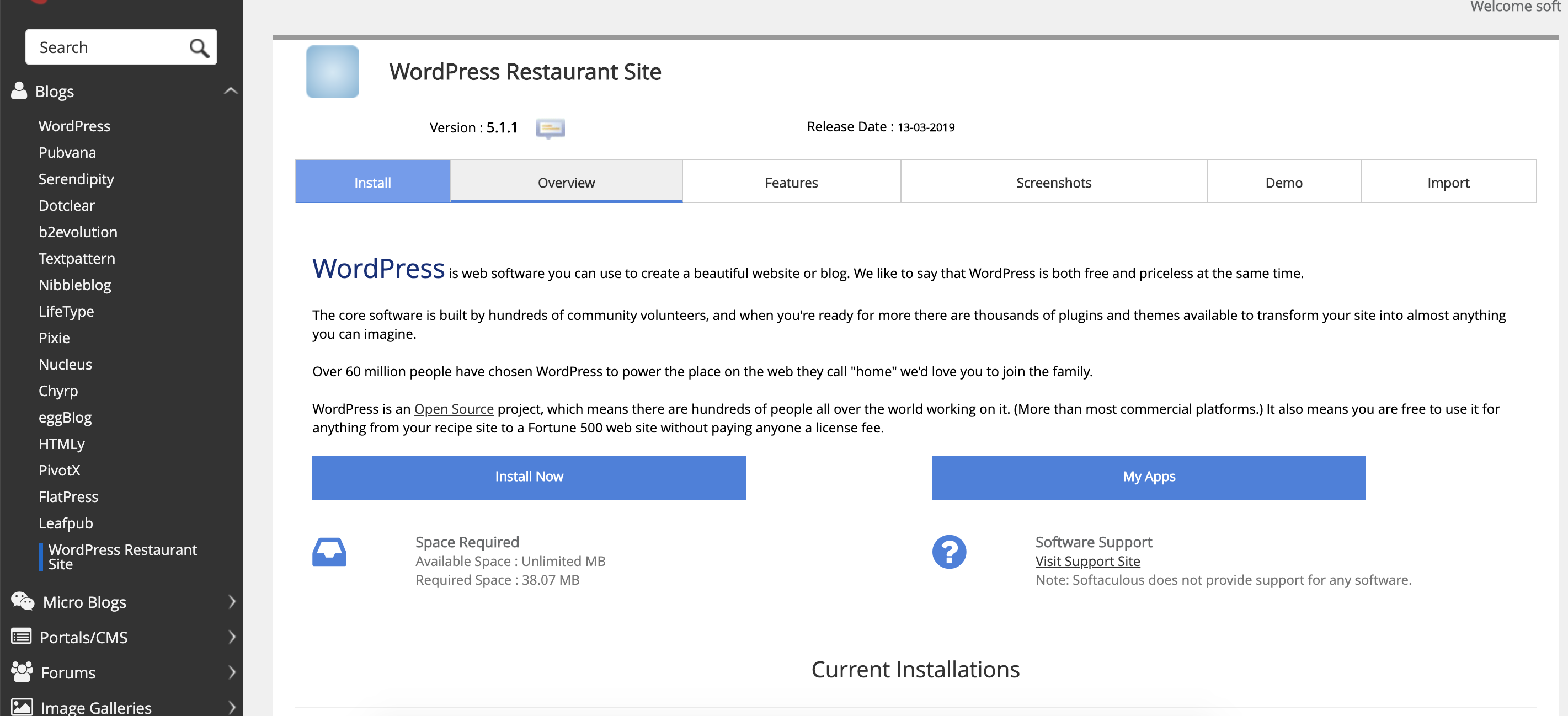Open the Screenshots tab
The image size is (1568, 716).
point(1054,182)
